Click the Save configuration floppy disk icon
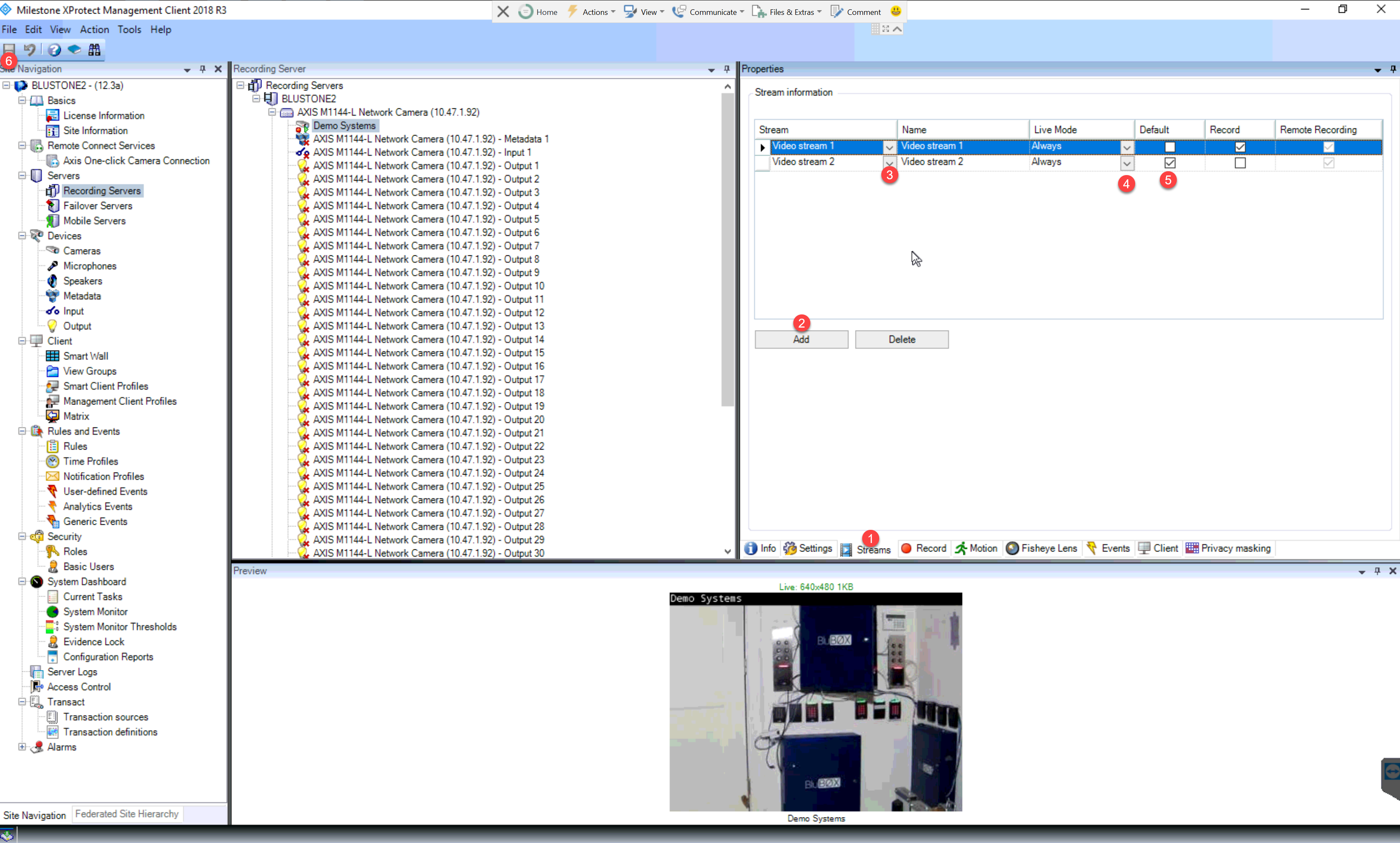The image size is (1400, 843). (x=9, y=50)
